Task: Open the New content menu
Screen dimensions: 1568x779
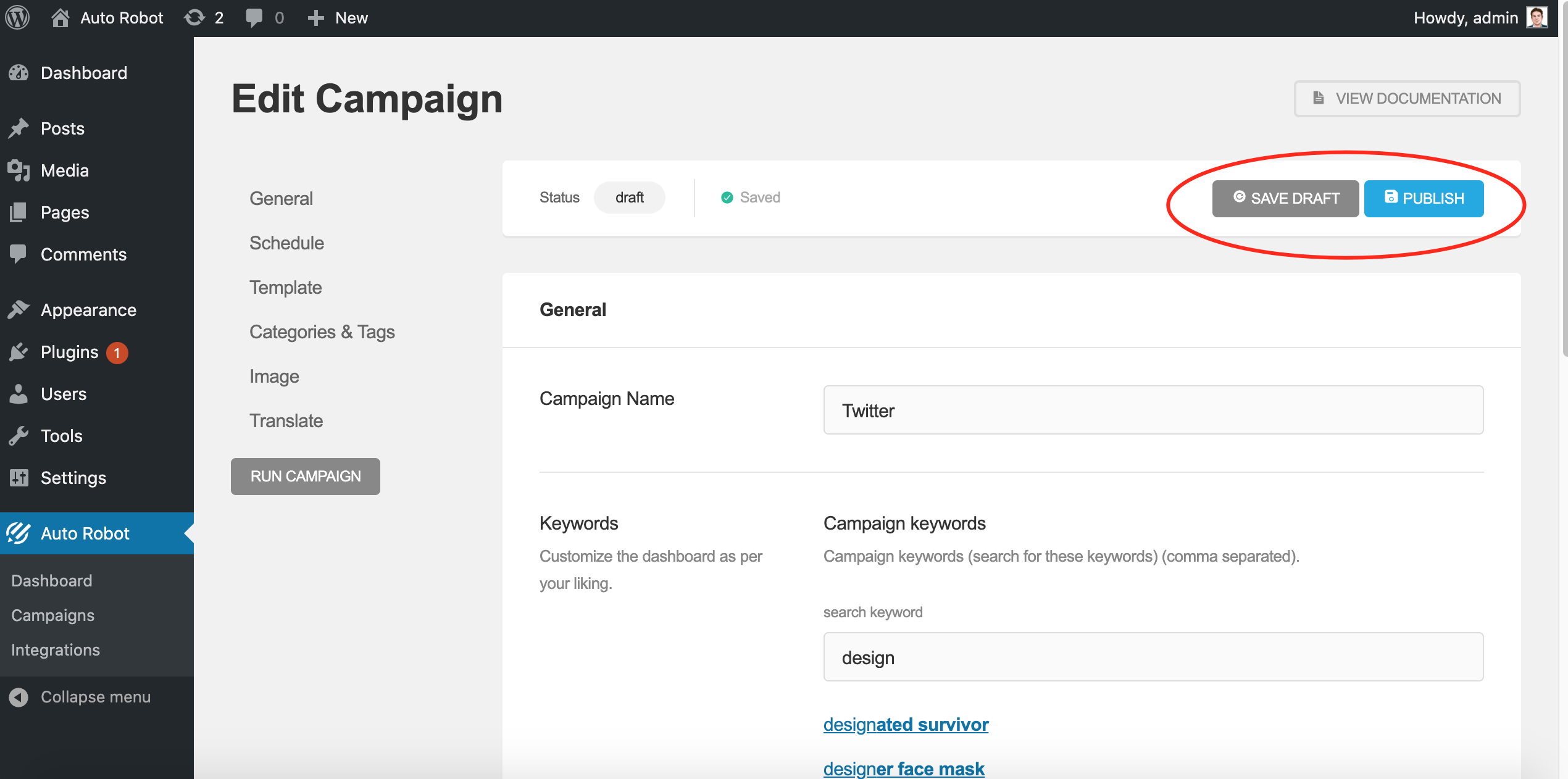Action: [x=338, y=17]
